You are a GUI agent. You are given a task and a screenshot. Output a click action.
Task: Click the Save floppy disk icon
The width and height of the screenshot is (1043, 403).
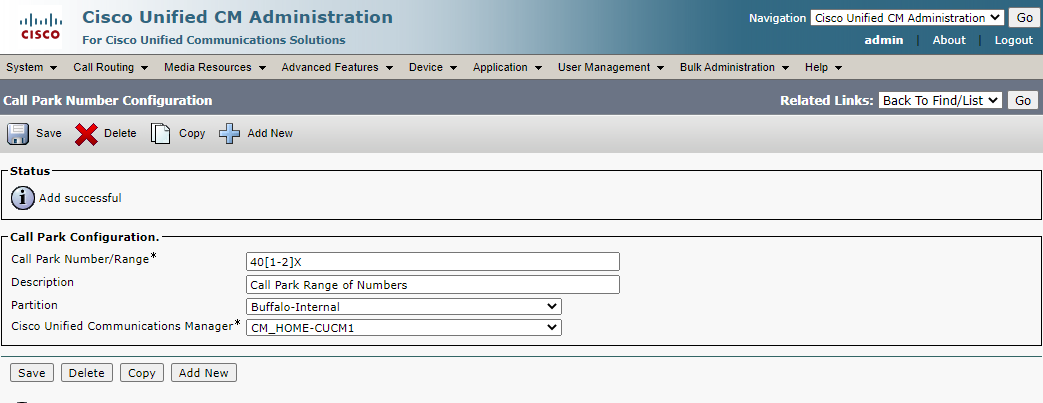(19, 134)
